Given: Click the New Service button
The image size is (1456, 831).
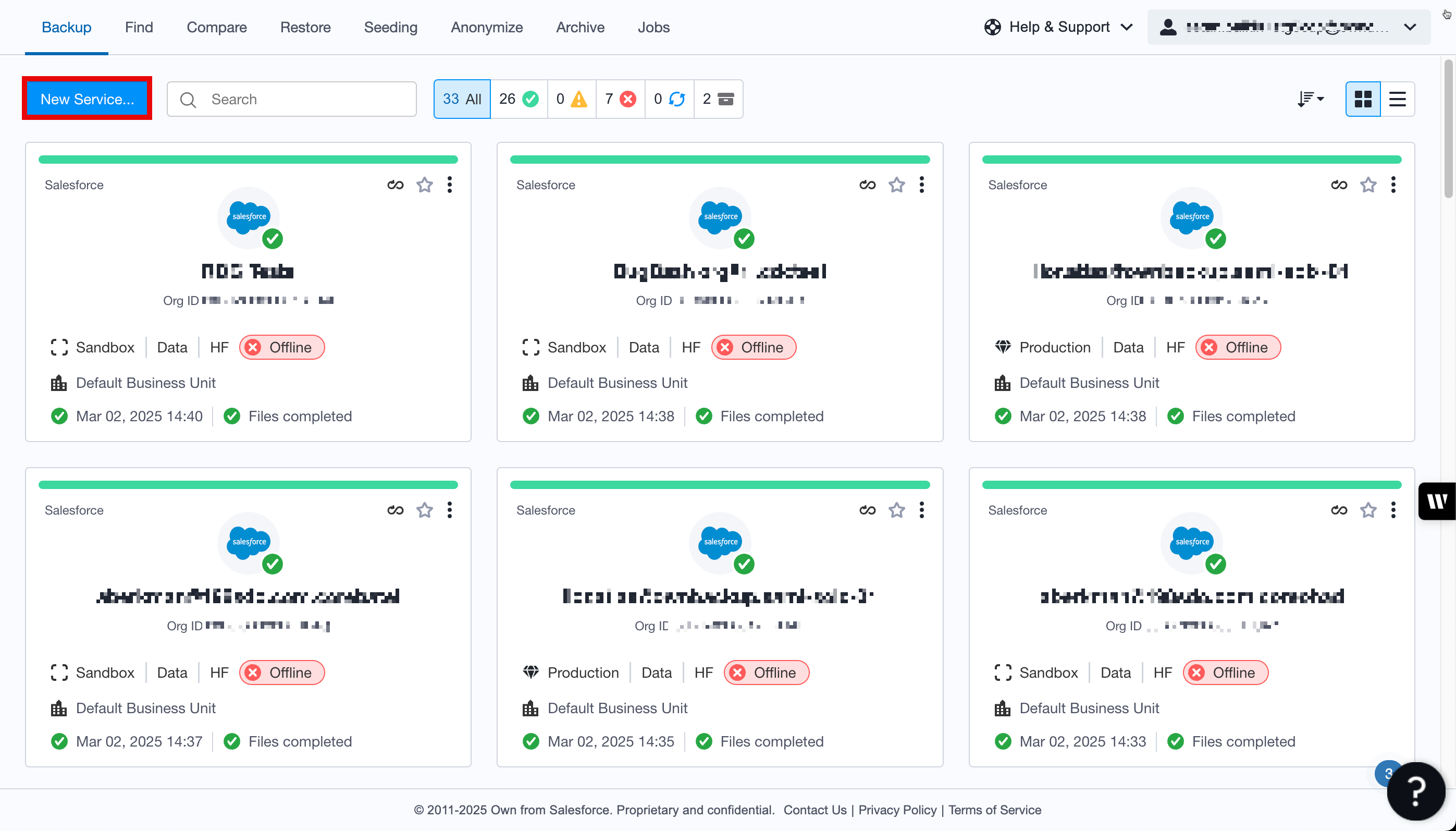Looking at the screenshot, I should pyautogui.click(x=88, y=99).
